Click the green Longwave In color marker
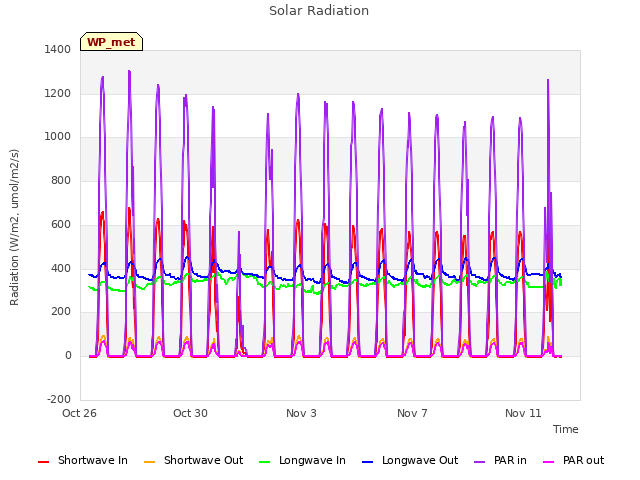Screen dimensions: 640x480 click(264, 462)
